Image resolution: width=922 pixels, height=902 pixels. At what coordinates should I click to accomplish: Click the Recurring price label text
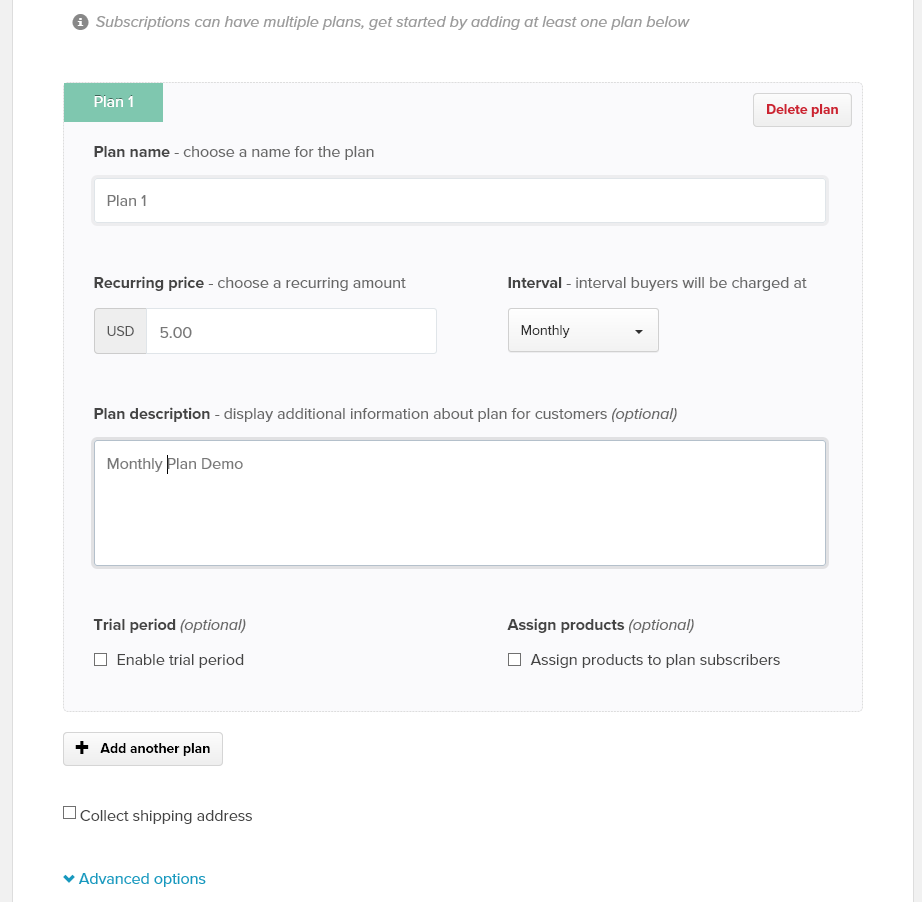coord(148,283)
